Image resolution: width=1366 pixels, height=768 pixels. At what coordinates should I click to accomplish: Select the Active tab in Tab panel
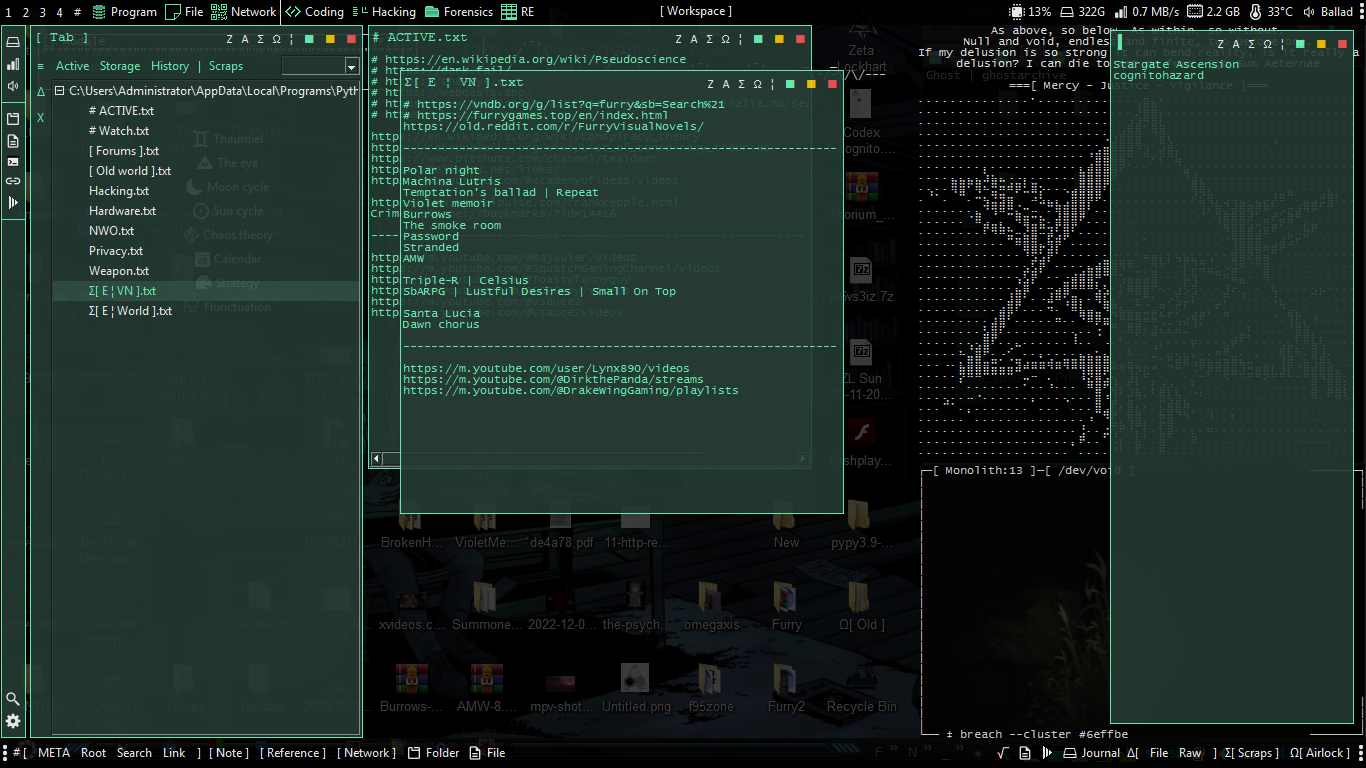(x=72, y=66)
